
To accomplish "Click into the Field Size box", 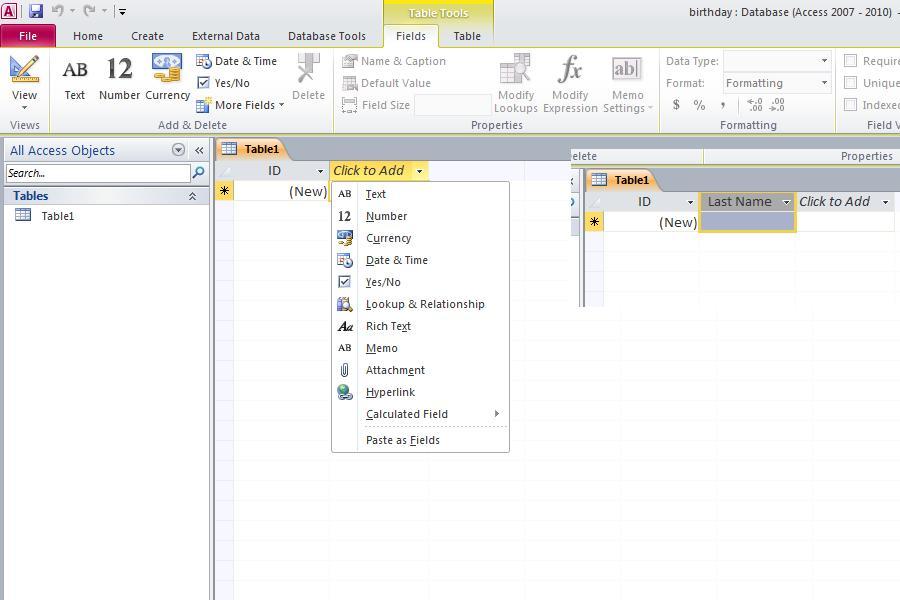I will pos(453,105).
